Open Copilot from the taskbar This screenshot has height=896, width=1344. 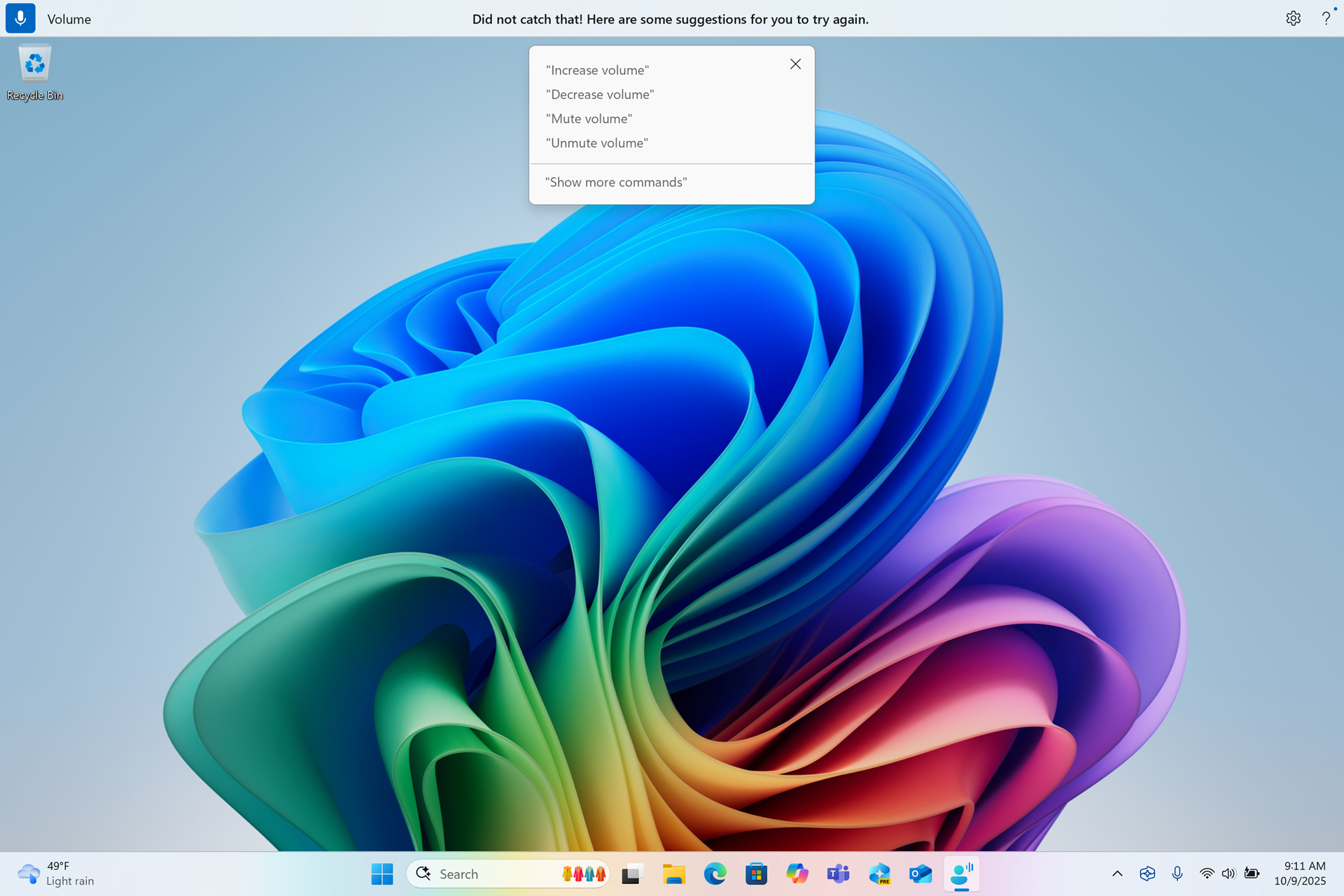(x=798, y=874)
